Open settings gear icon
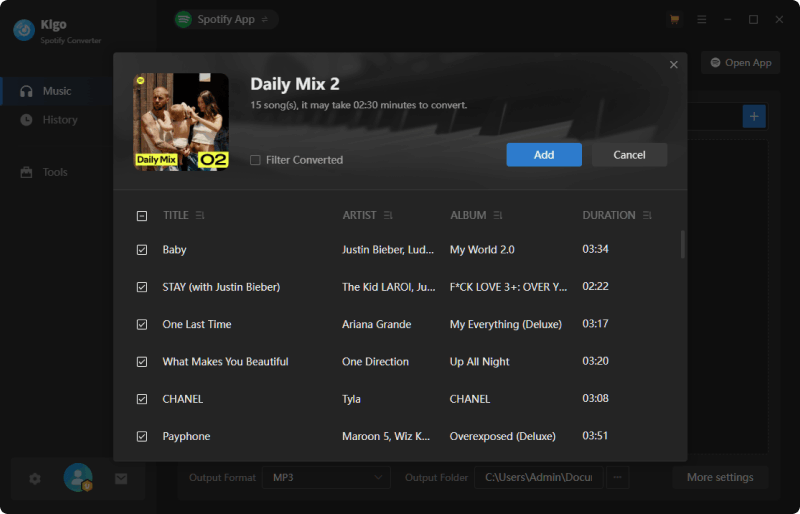Screen dimensions: 800x514 click(x=35, y=479)
